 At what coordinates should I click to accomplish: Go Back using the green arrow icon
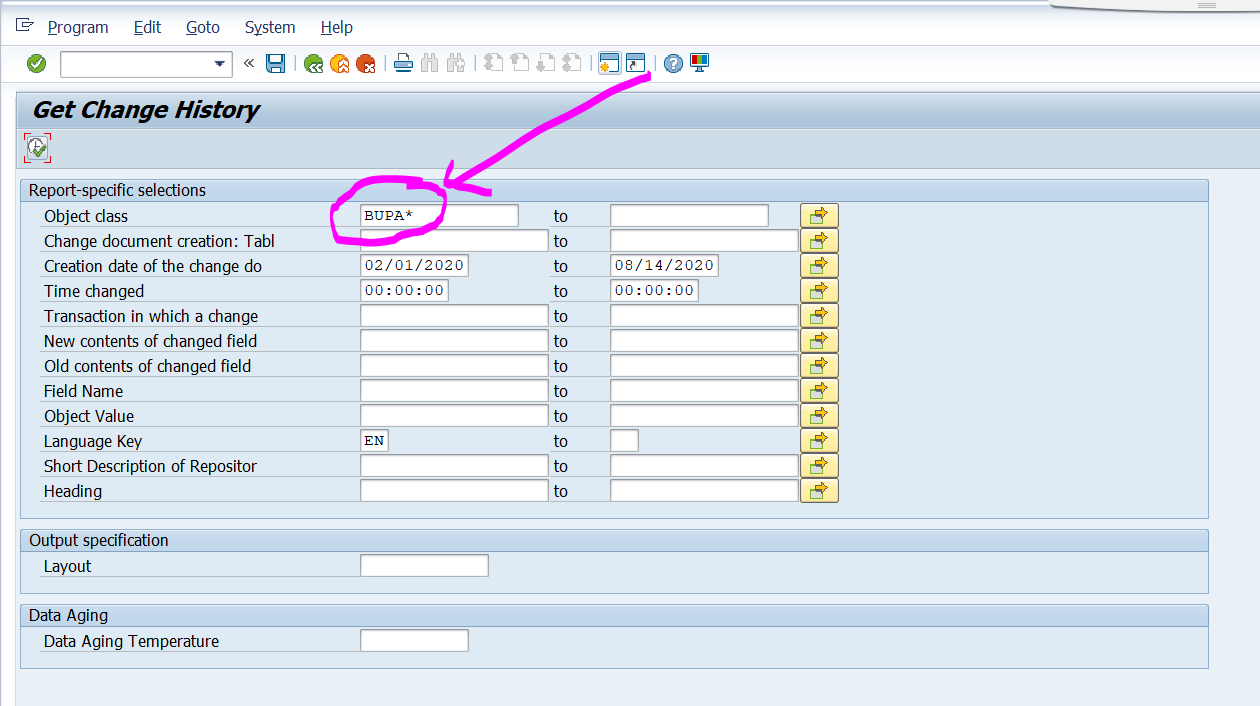click(312, 63)
